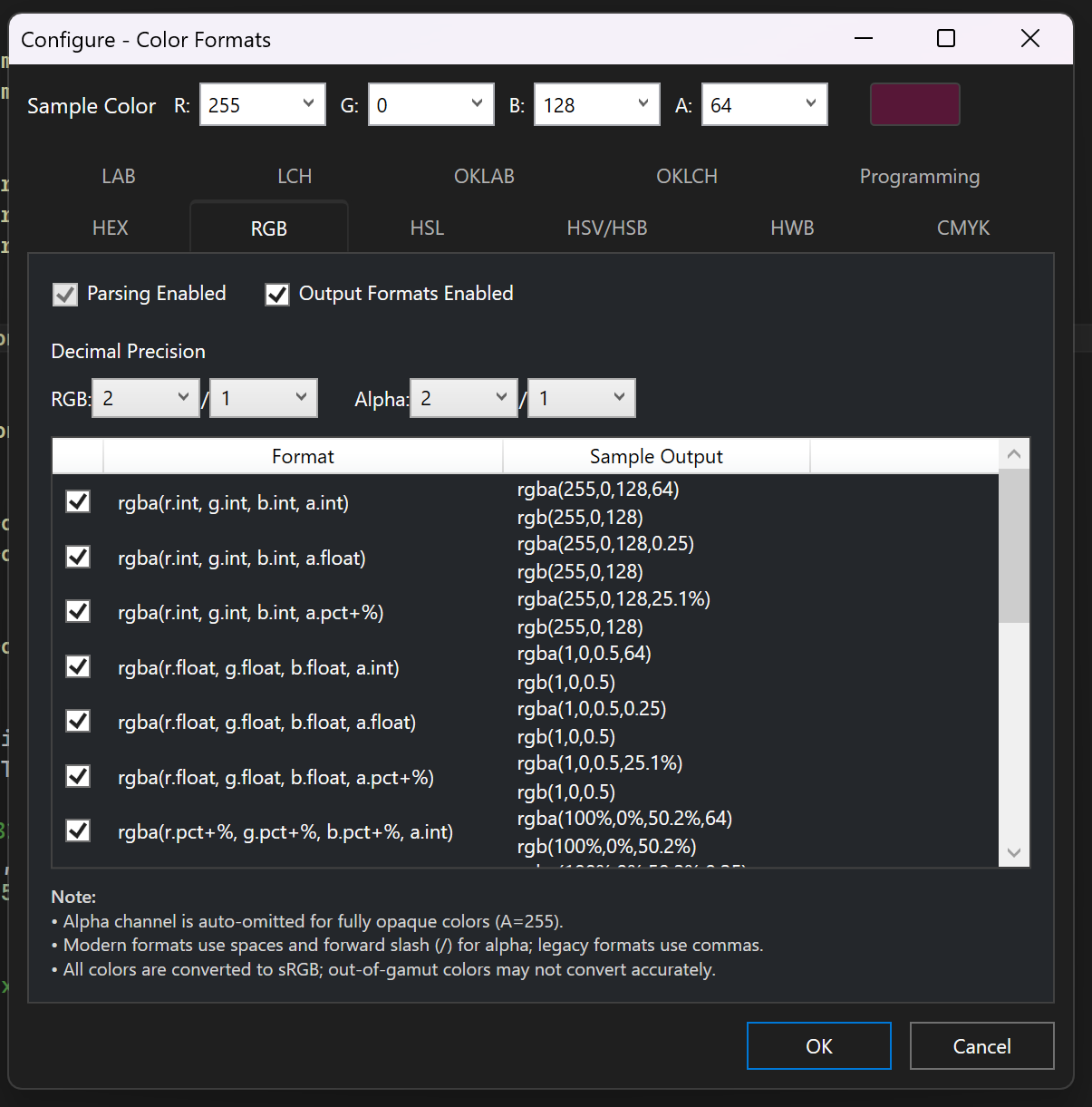Disable Parsing Enabled
This screenshot has width=1092, height=1107.
click(64, 294)
